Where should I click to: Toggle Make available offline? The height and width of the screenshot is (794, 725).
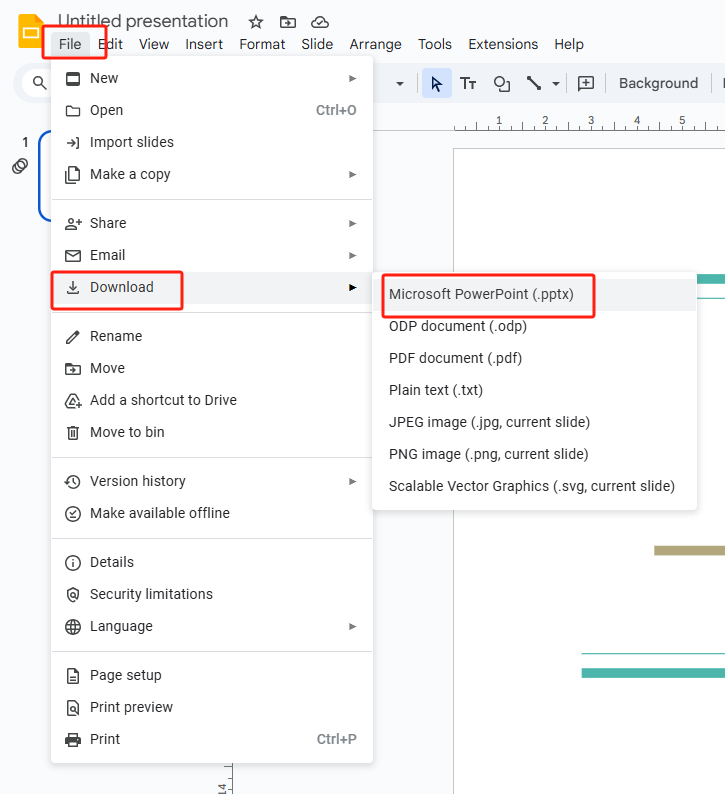coord(212,513)
